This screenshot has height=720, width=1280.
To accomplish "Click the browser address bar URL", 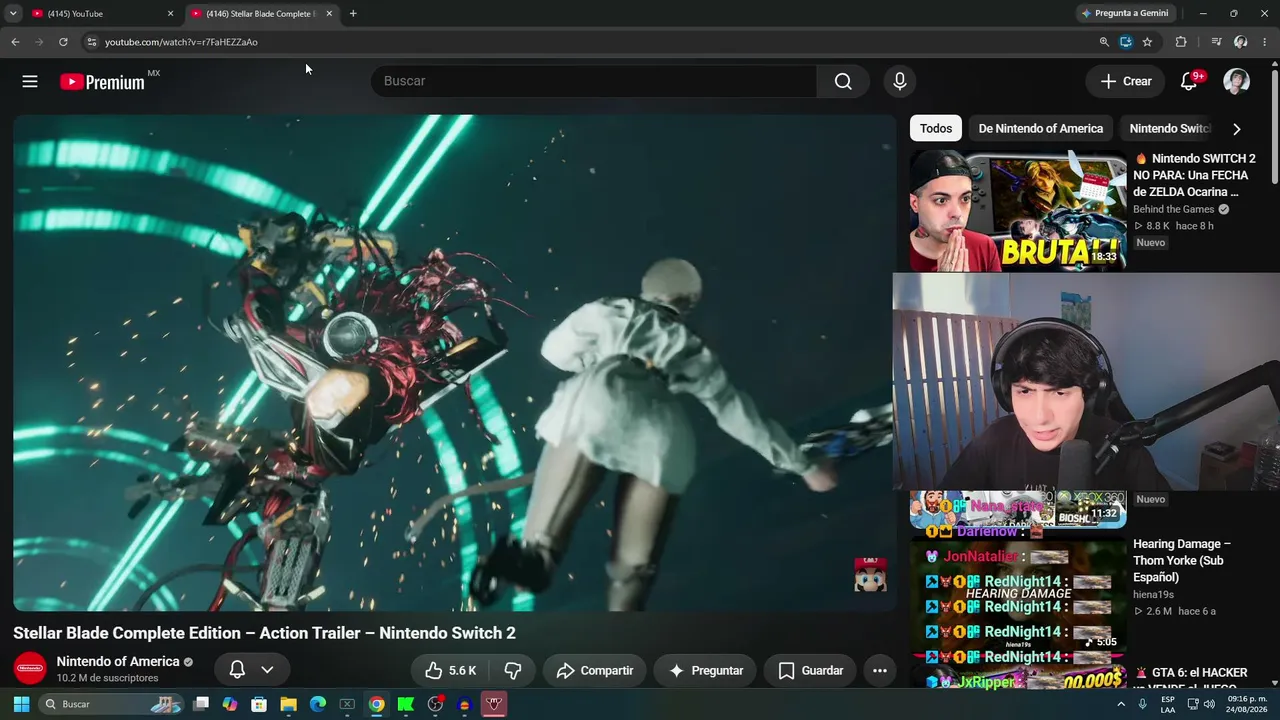I will click(181, 42).
